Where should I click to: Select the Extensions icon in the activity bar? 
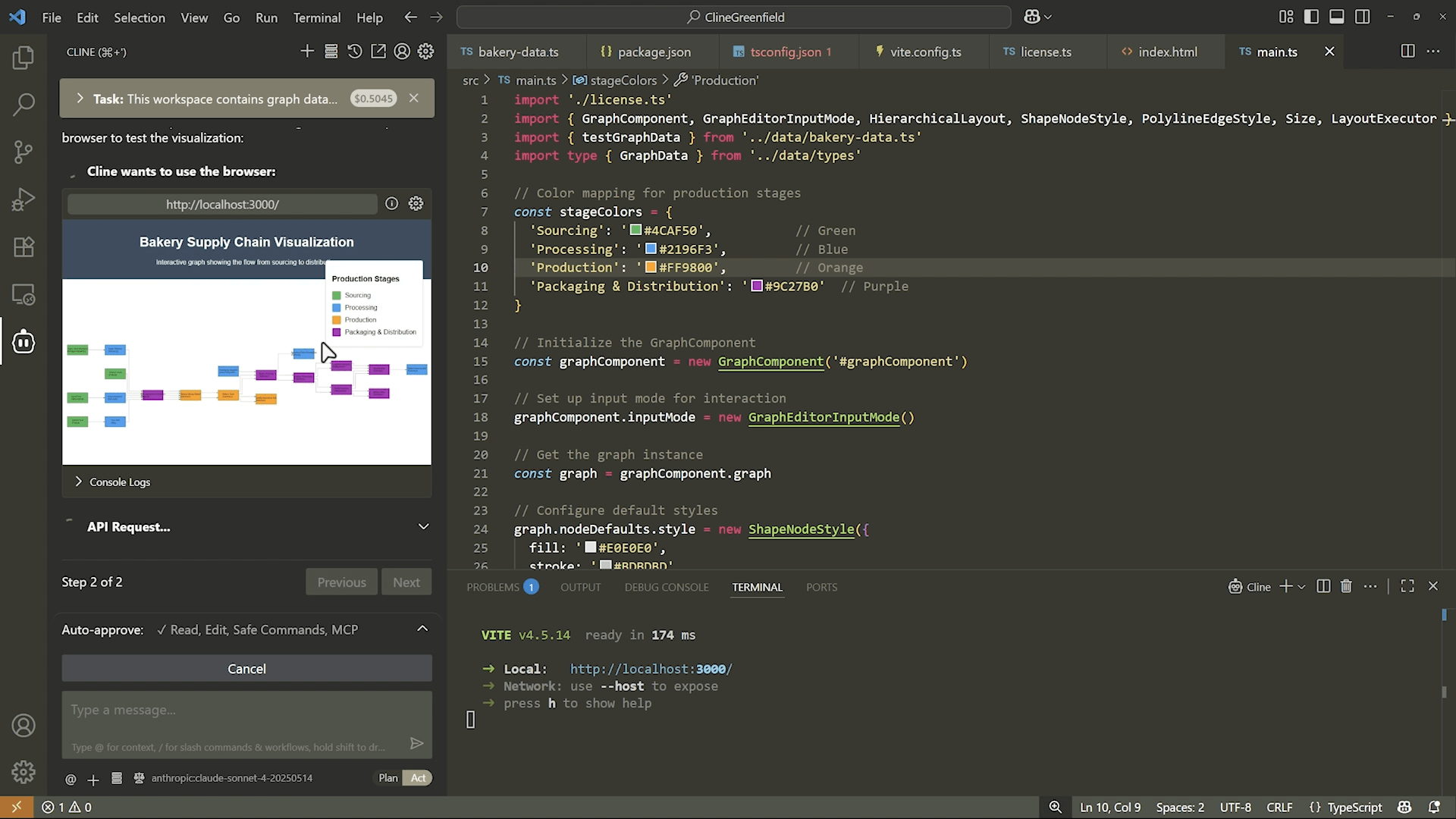pos(24,246)
